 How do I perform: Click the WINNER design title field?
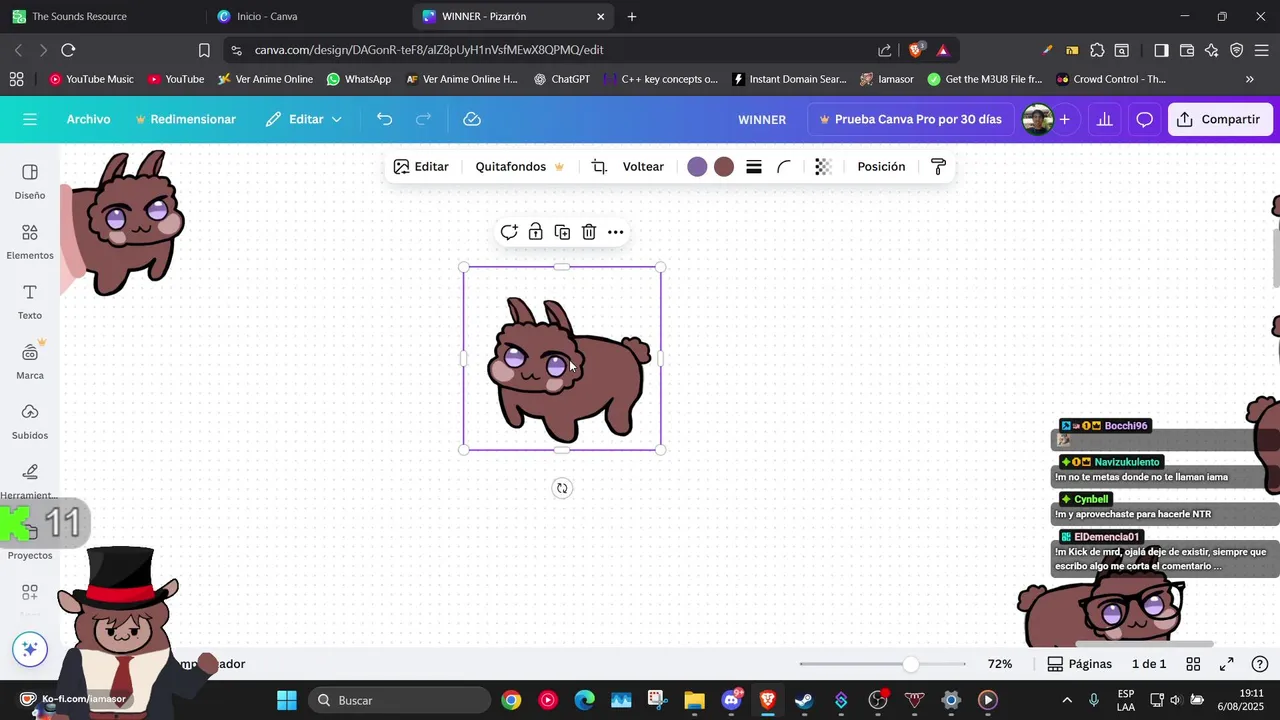pos(762,119)
